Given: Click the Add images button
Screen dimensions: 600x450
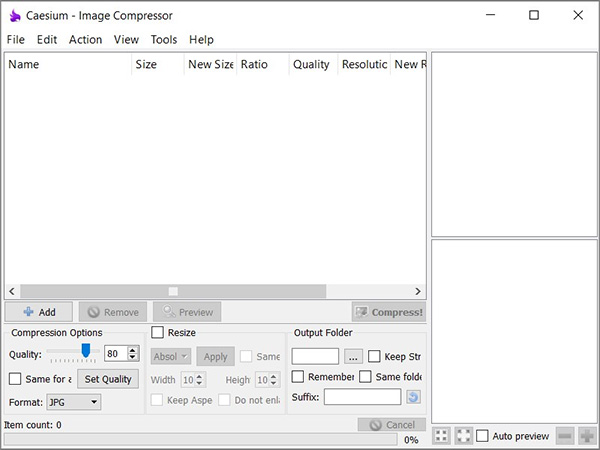Looking at the screenshot, I should point(39,312).
